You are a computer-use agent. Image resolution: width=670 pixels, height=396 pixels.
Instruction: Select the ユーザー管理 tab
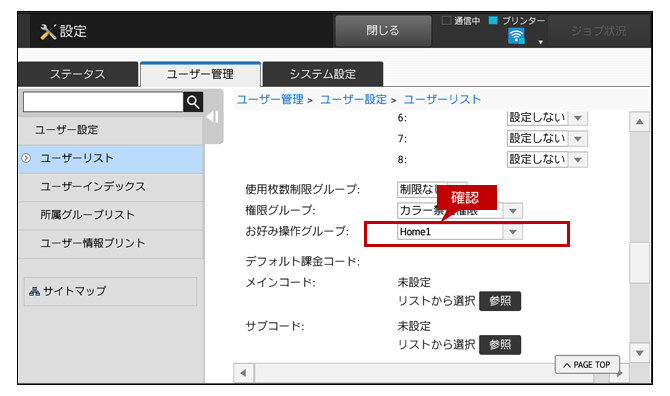[x=200, y=74]
